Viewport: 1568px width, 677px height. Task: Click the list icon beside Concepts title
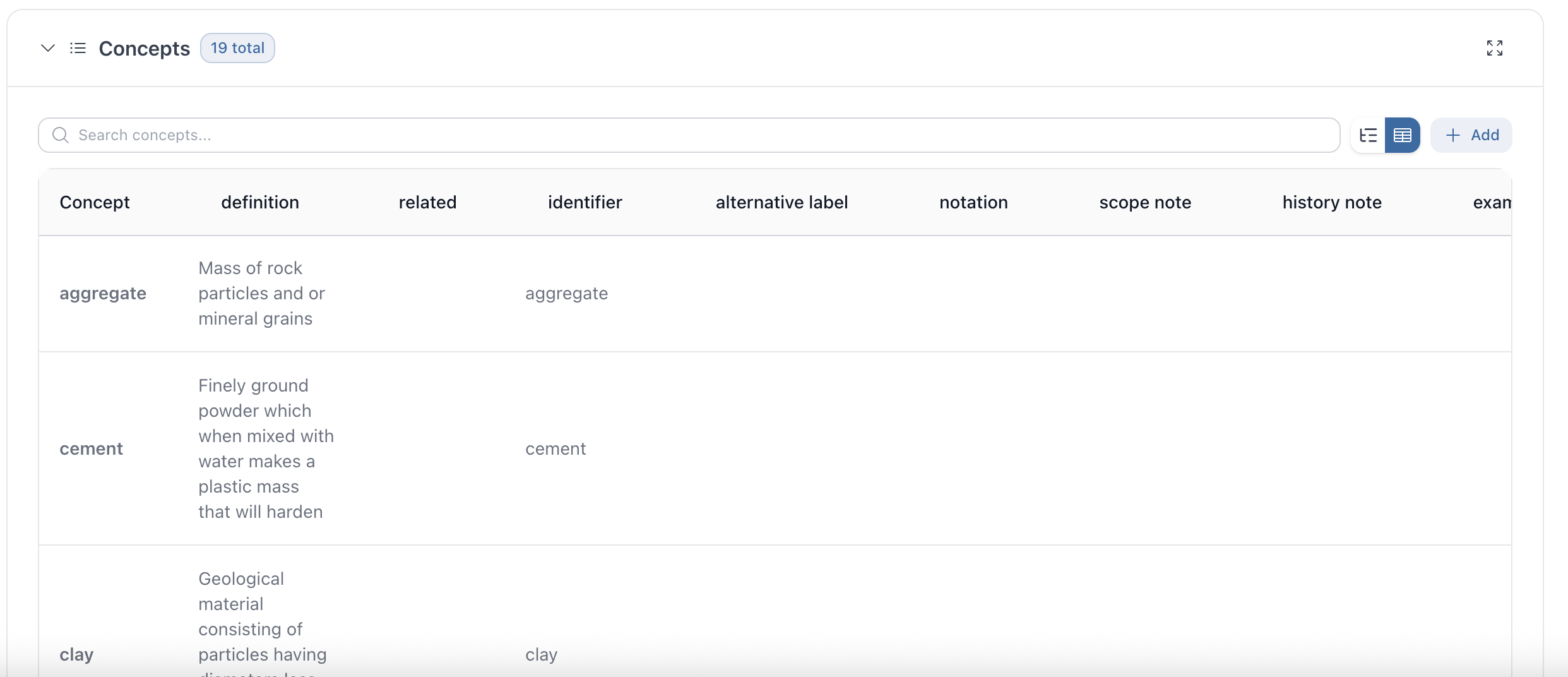click(x=78, y=48)
